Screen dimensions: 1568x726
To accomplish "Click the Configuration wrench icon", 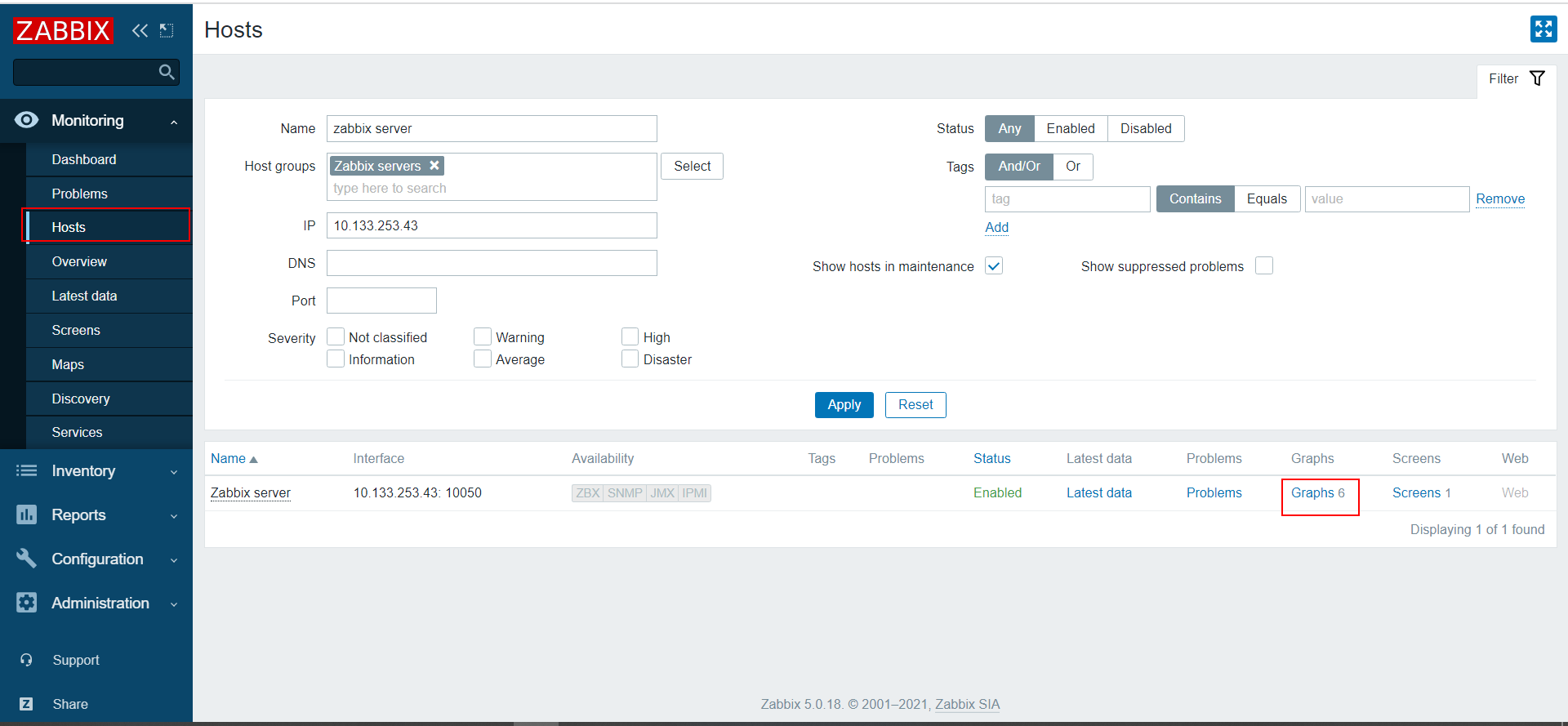I will pos(26,559).
